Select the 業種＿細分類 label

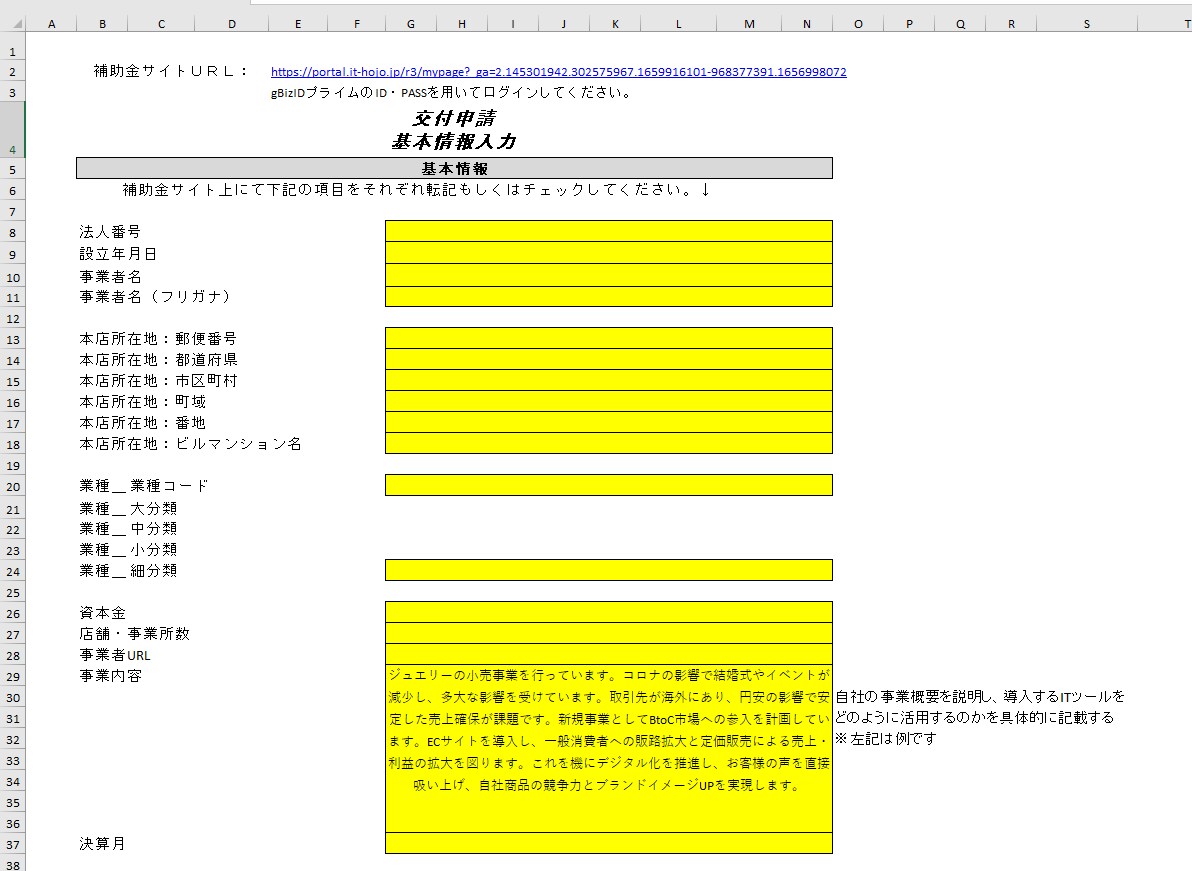pyautogui.click(x=128, y=571)
